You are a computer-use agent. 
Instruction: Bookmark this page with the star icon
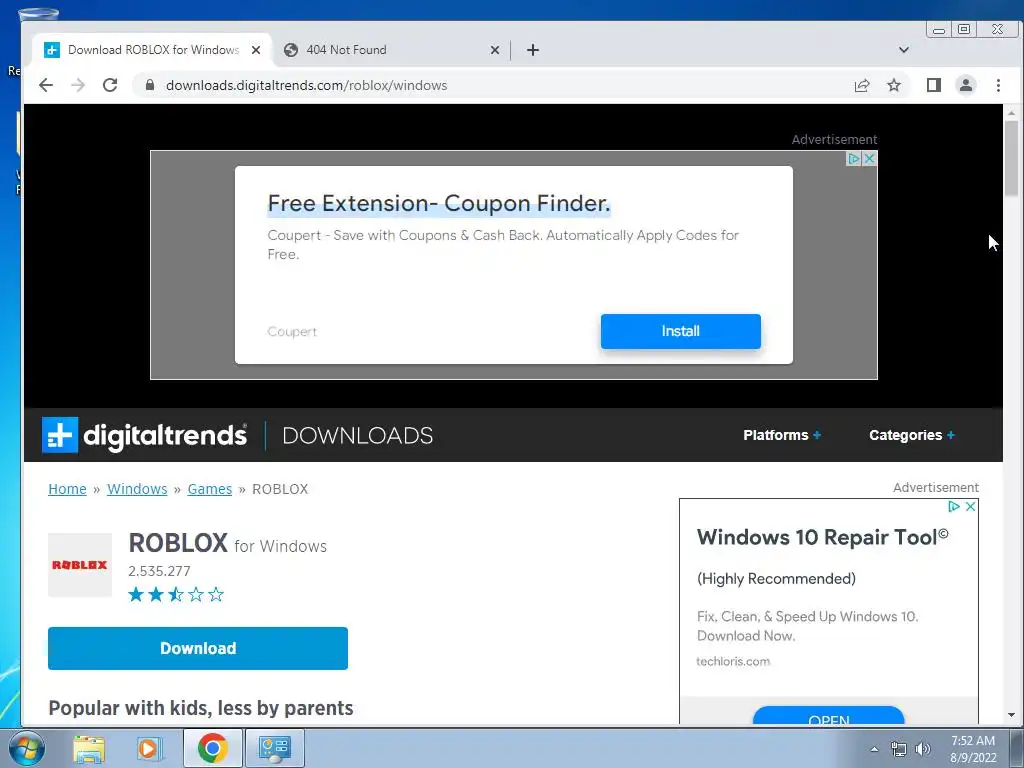(x=894, y=86)
